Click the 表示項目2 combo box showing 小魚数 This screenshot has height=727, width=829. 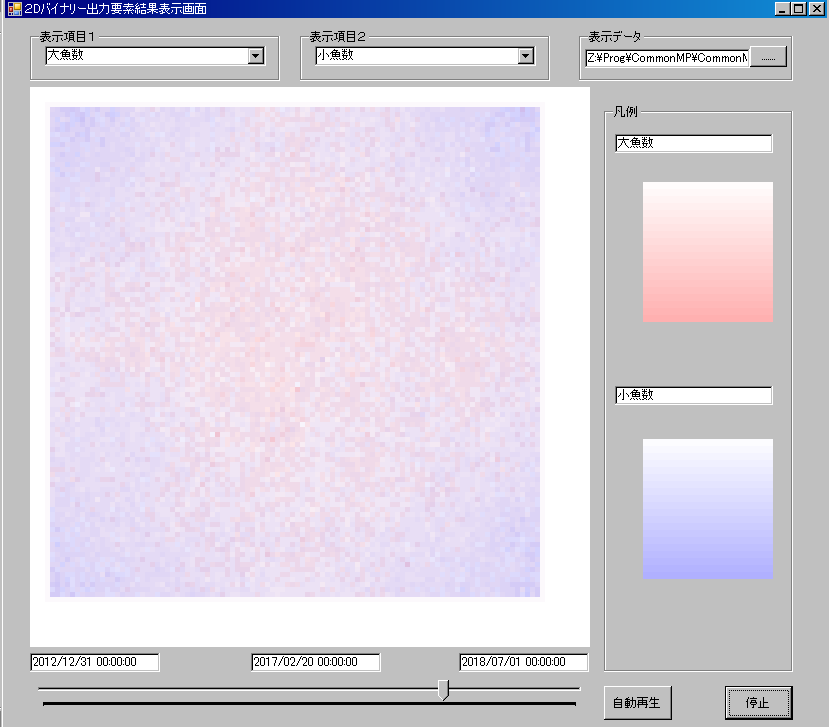pos(425,56)
